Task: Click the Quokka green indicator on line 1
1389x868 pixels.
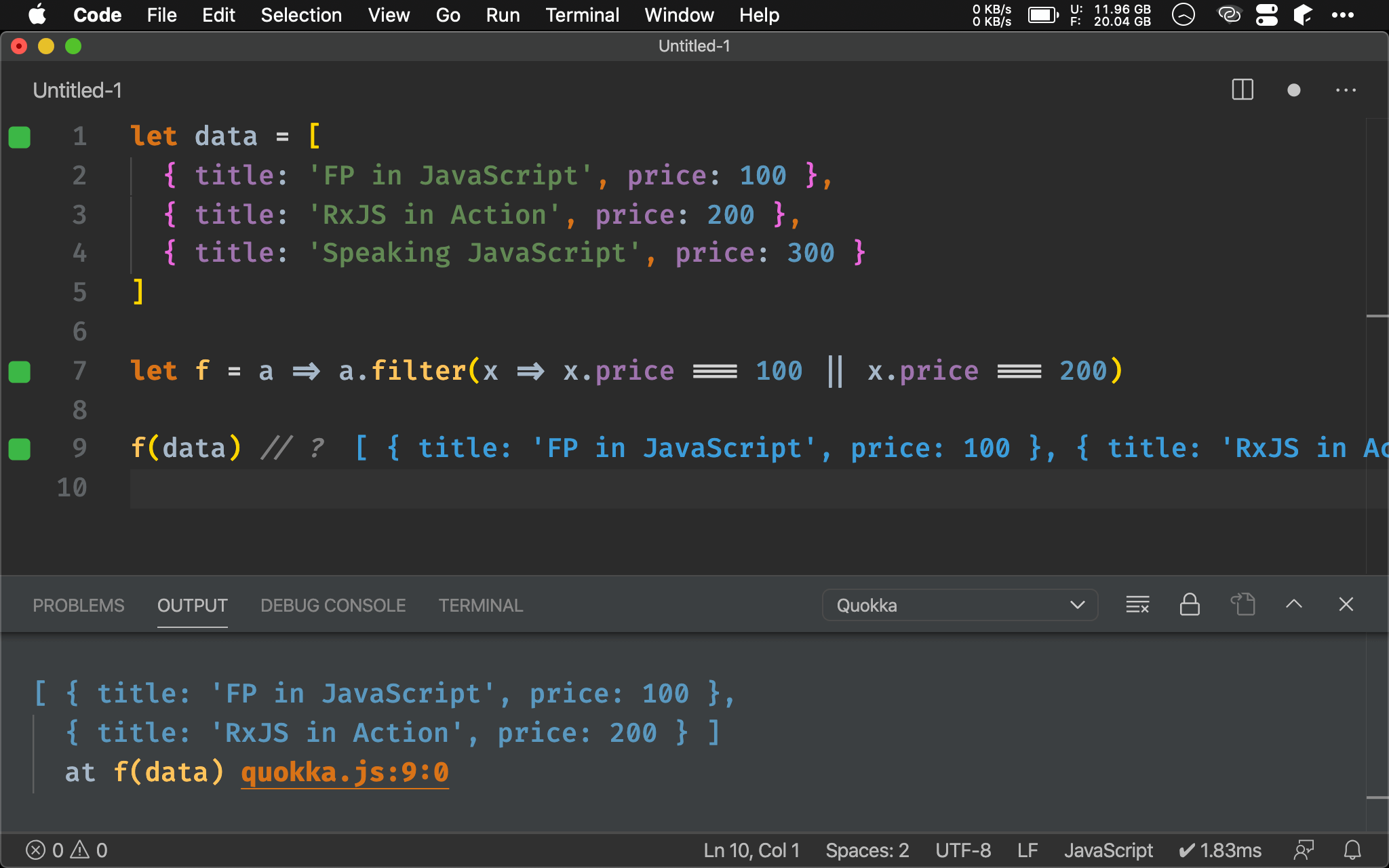Action: [x=20, y=137]
